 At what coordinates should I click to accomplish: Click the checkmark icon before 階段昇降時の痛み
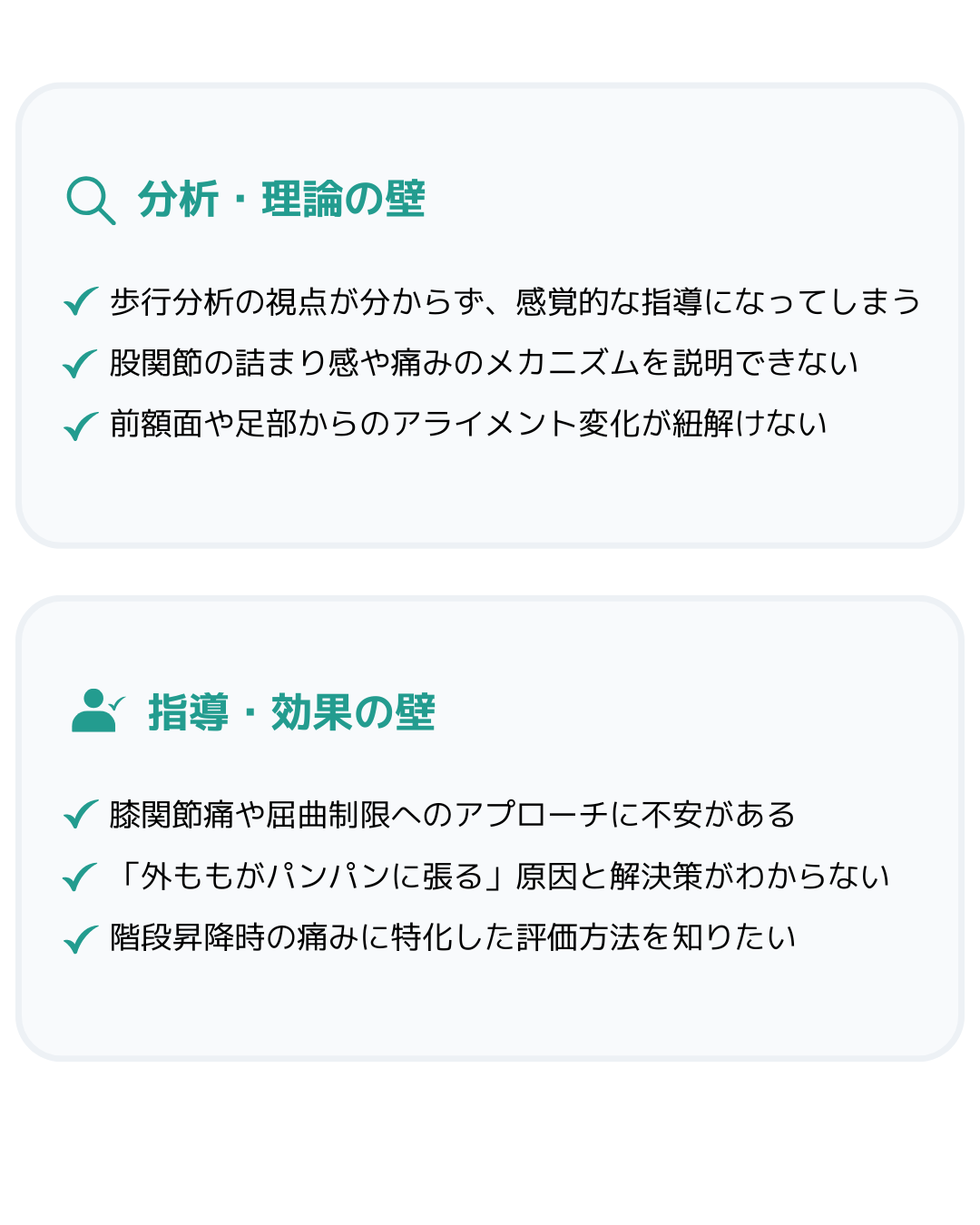81,938
